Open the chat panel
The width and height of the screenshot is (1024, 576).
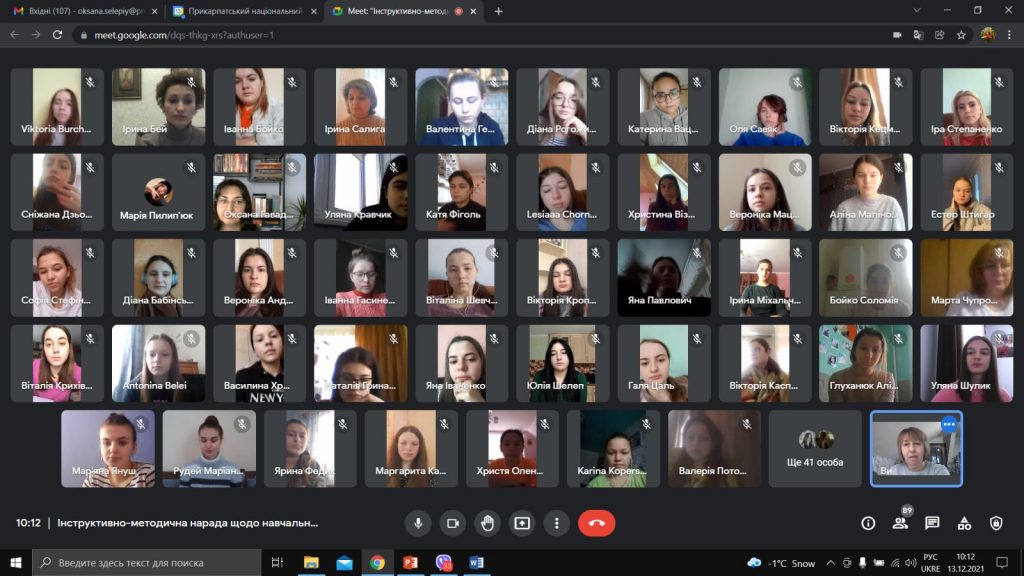932,523
